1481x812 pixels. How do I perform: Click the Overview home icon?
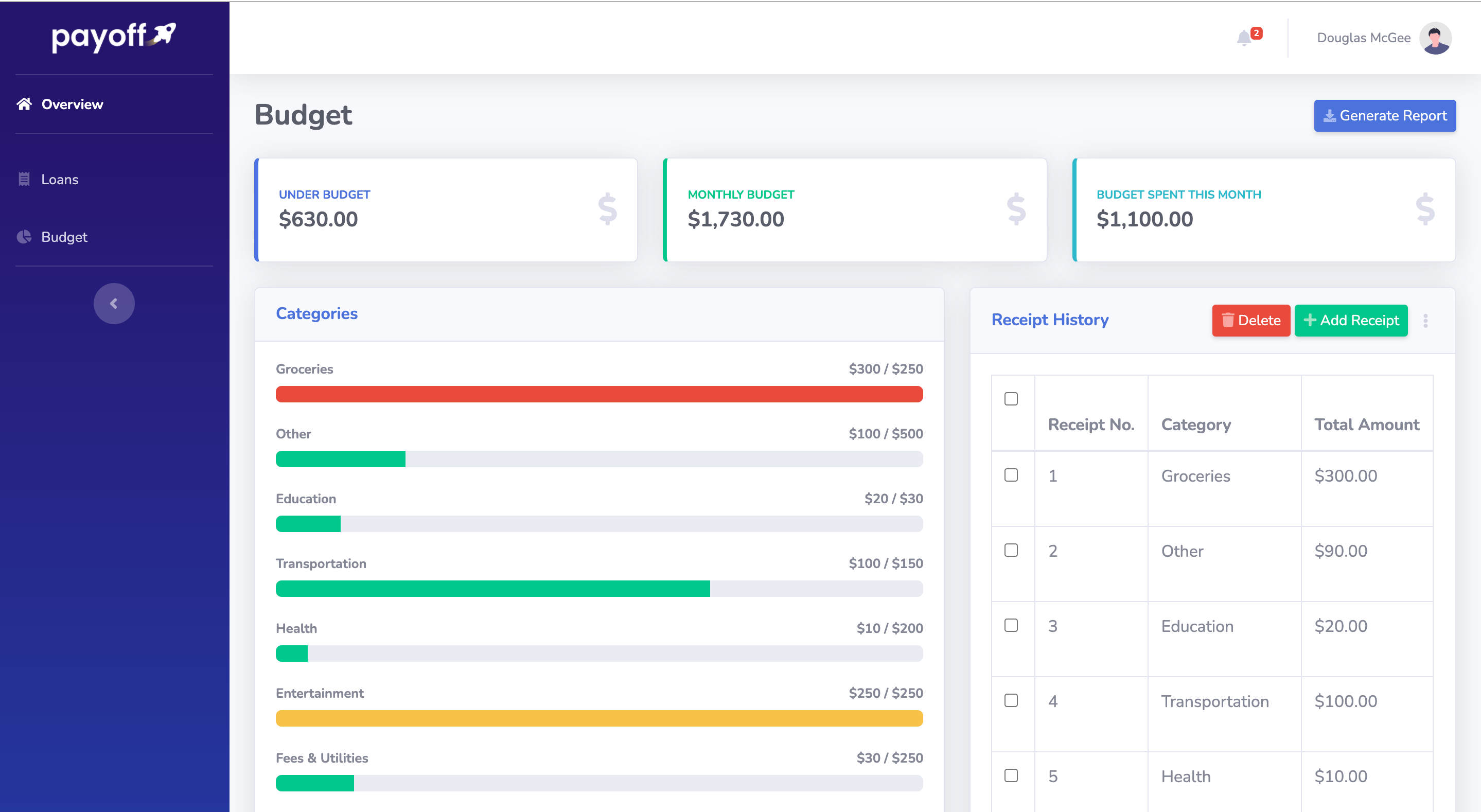(x=24, y=104)
